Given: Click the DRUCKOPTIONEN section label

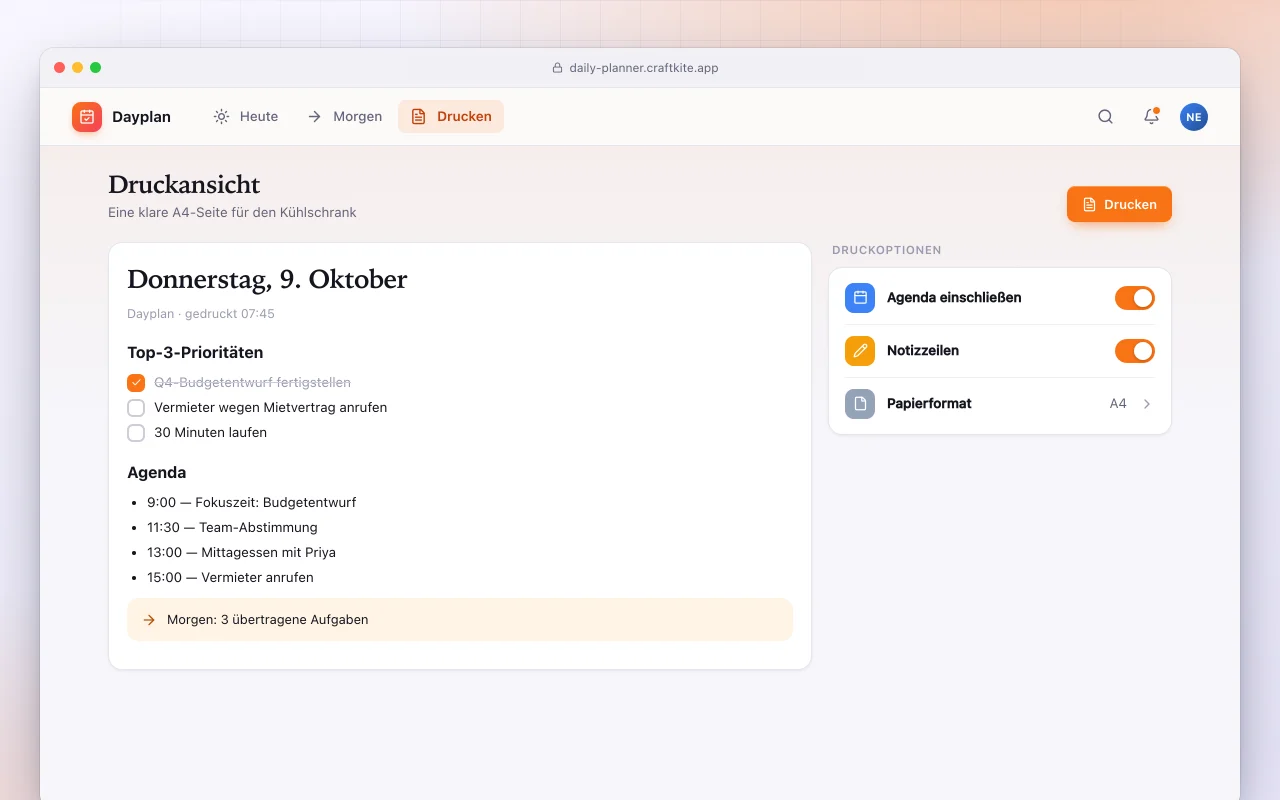Looking at the screenshot, I should pyautogui.click(x=887, y=250).
